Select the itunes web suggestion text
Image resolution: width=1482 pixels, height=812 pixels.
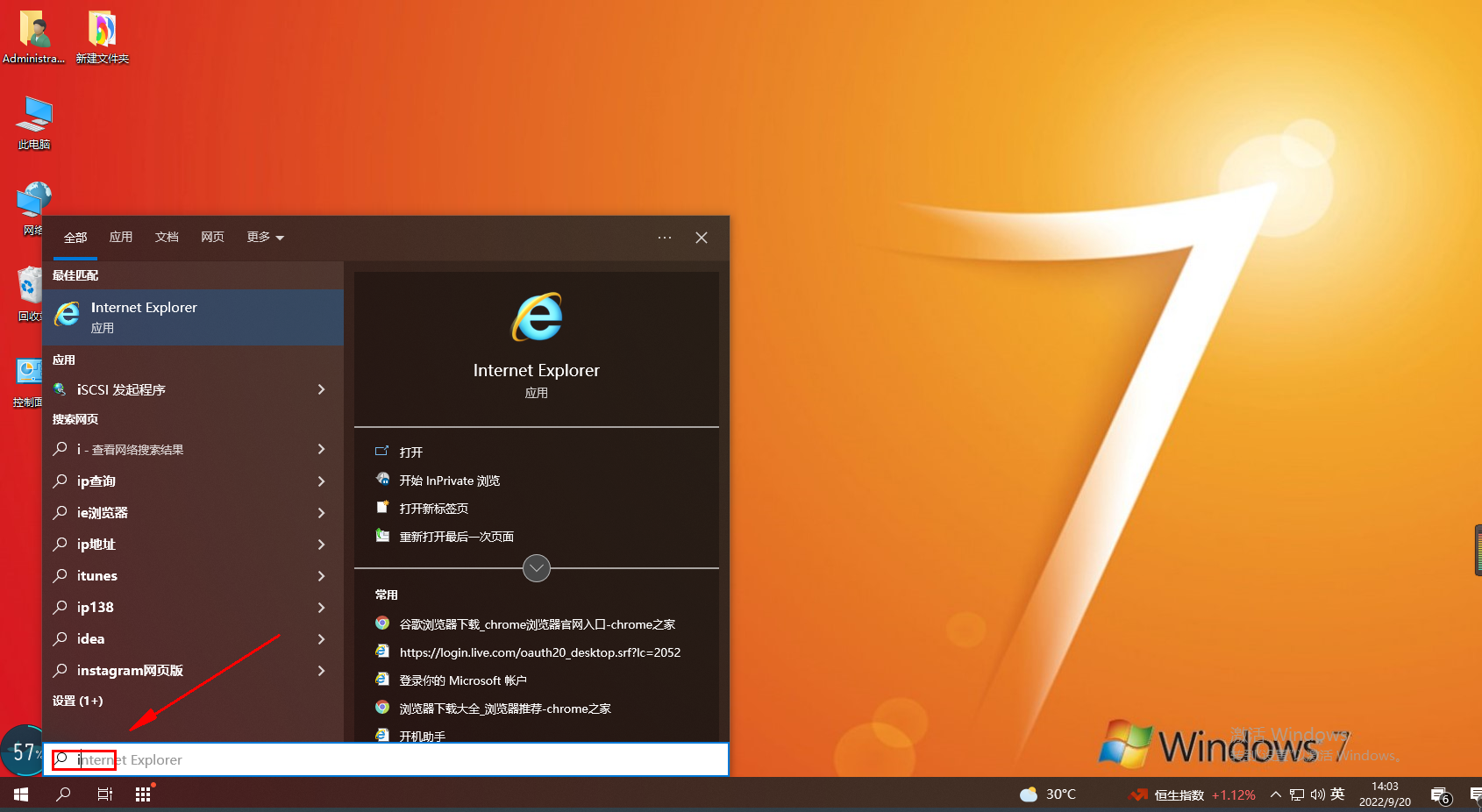click(x=97, y=576)
